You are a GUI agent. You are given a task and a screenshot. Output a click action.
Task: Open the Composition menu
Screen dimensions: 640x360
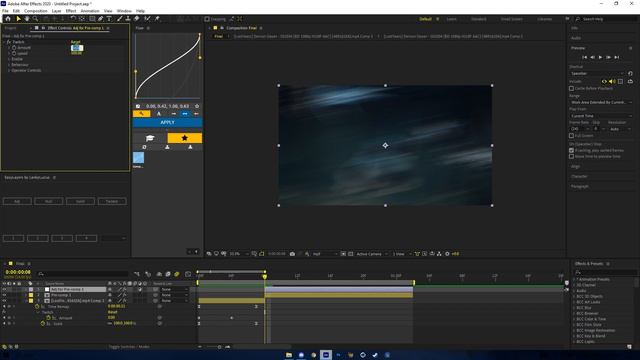(36, 11)
